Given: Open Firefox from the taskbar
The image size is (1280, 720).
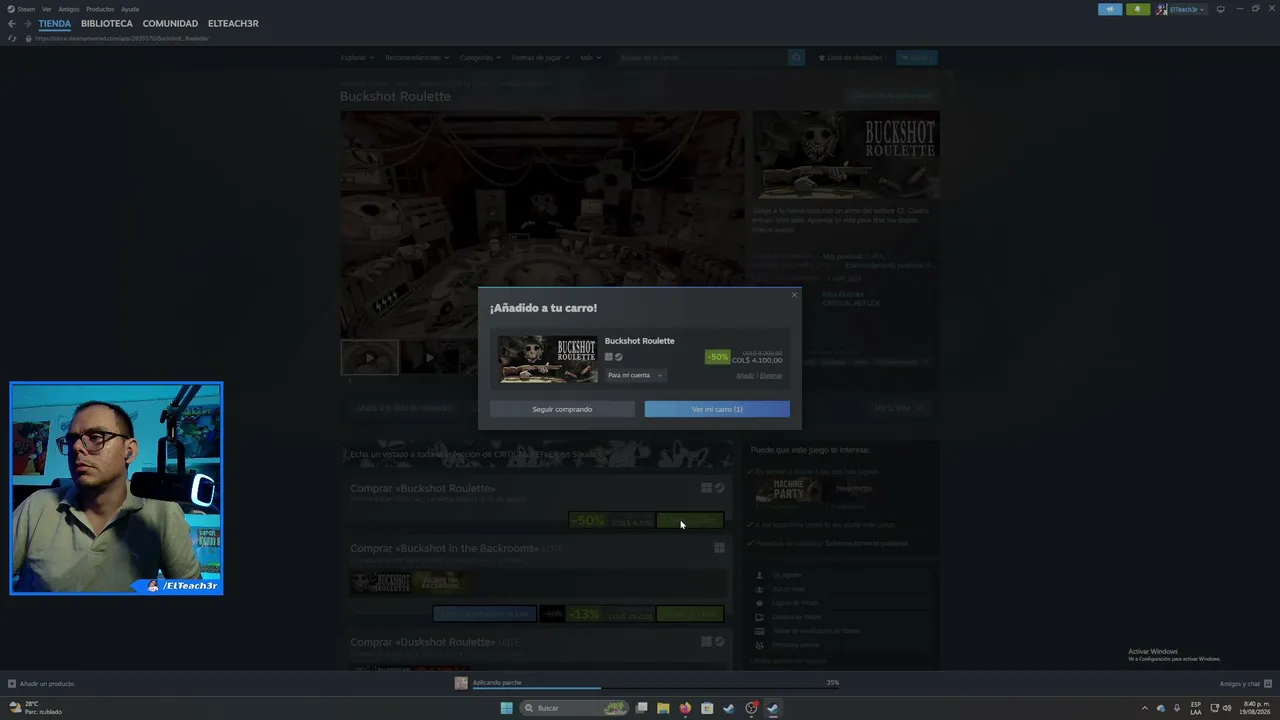Looking at the screenshot, I should point(685,708).
